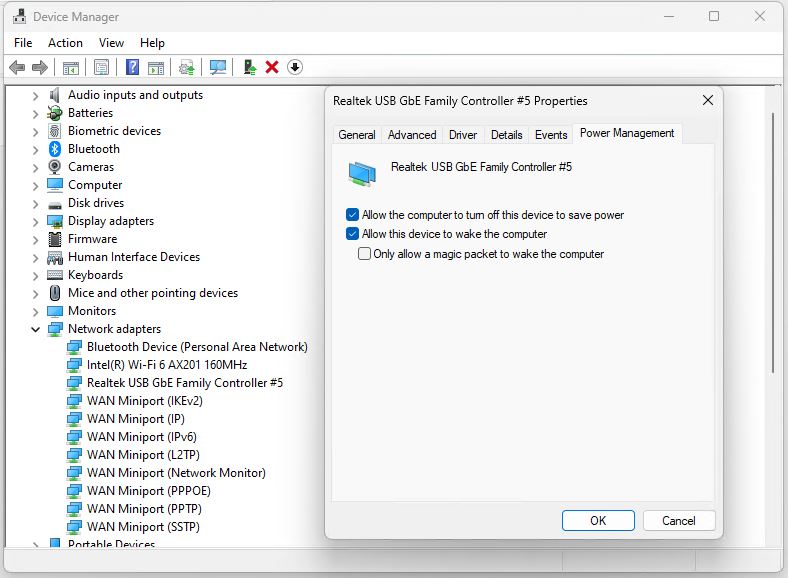Select WAN Miniport (PPPOE)
This screenshot has height=578, width=788.
point(149,491)
